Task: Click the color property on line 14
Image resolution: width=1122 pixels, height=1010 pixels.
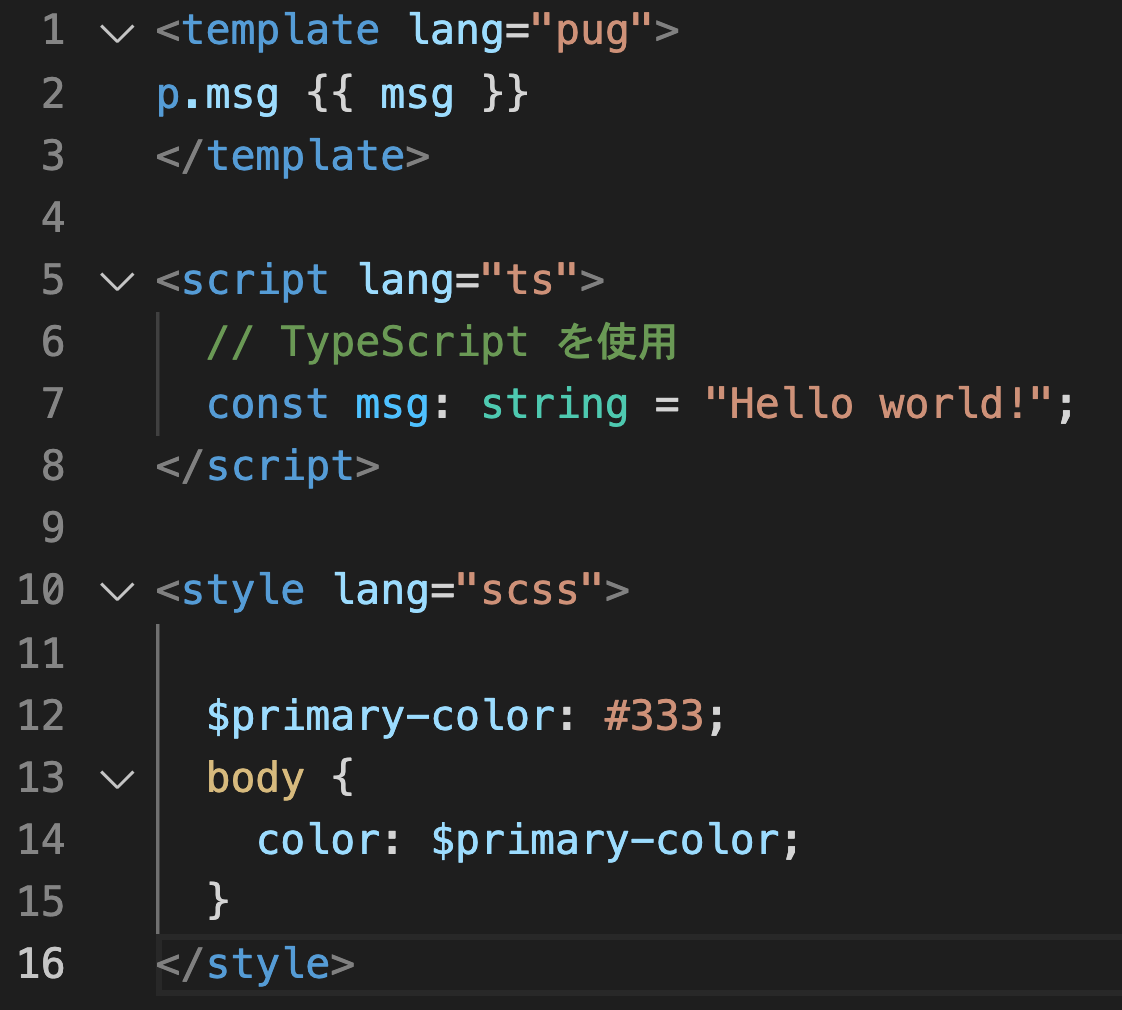Action: [316, 839]
